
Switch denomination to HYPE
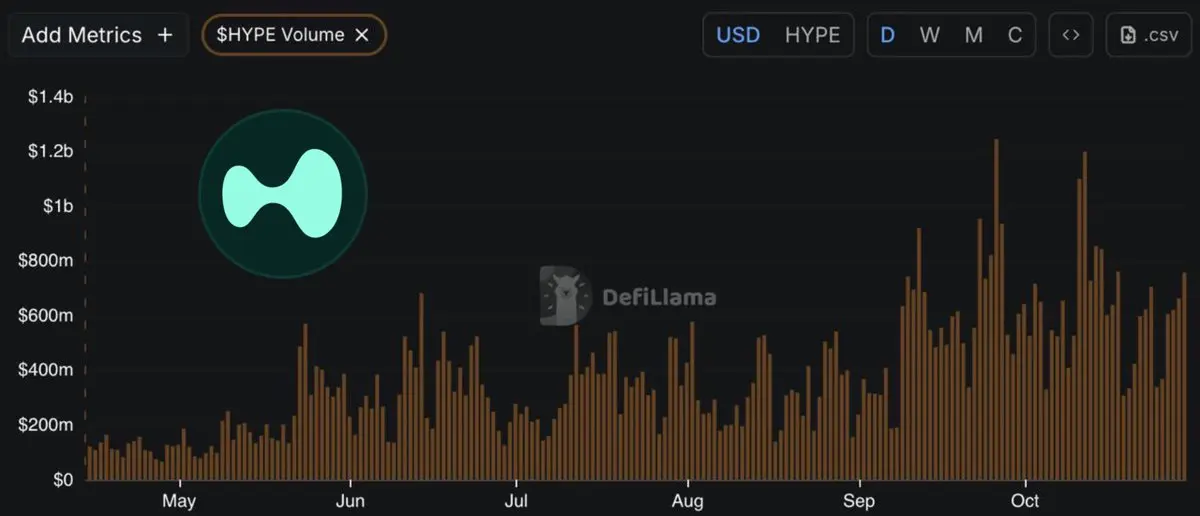click(x=812, y=35)
